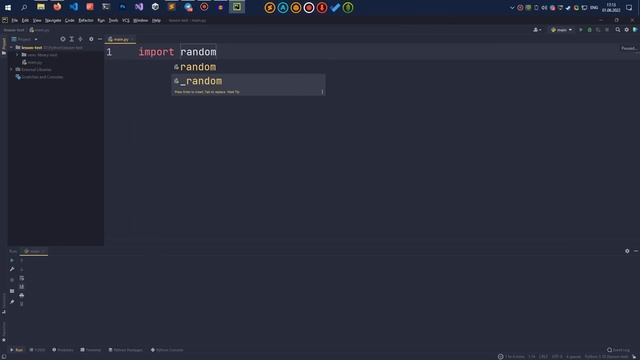Open the Tools menu
This screenshot has height=360, width=640.
pos(113,20)
